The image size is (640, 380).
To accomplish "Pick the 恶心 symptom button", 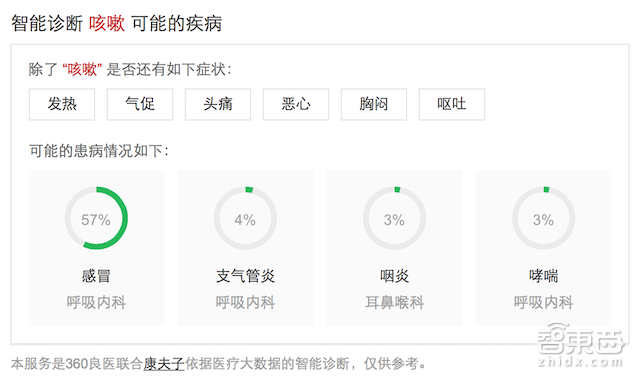I will [296, 104].
